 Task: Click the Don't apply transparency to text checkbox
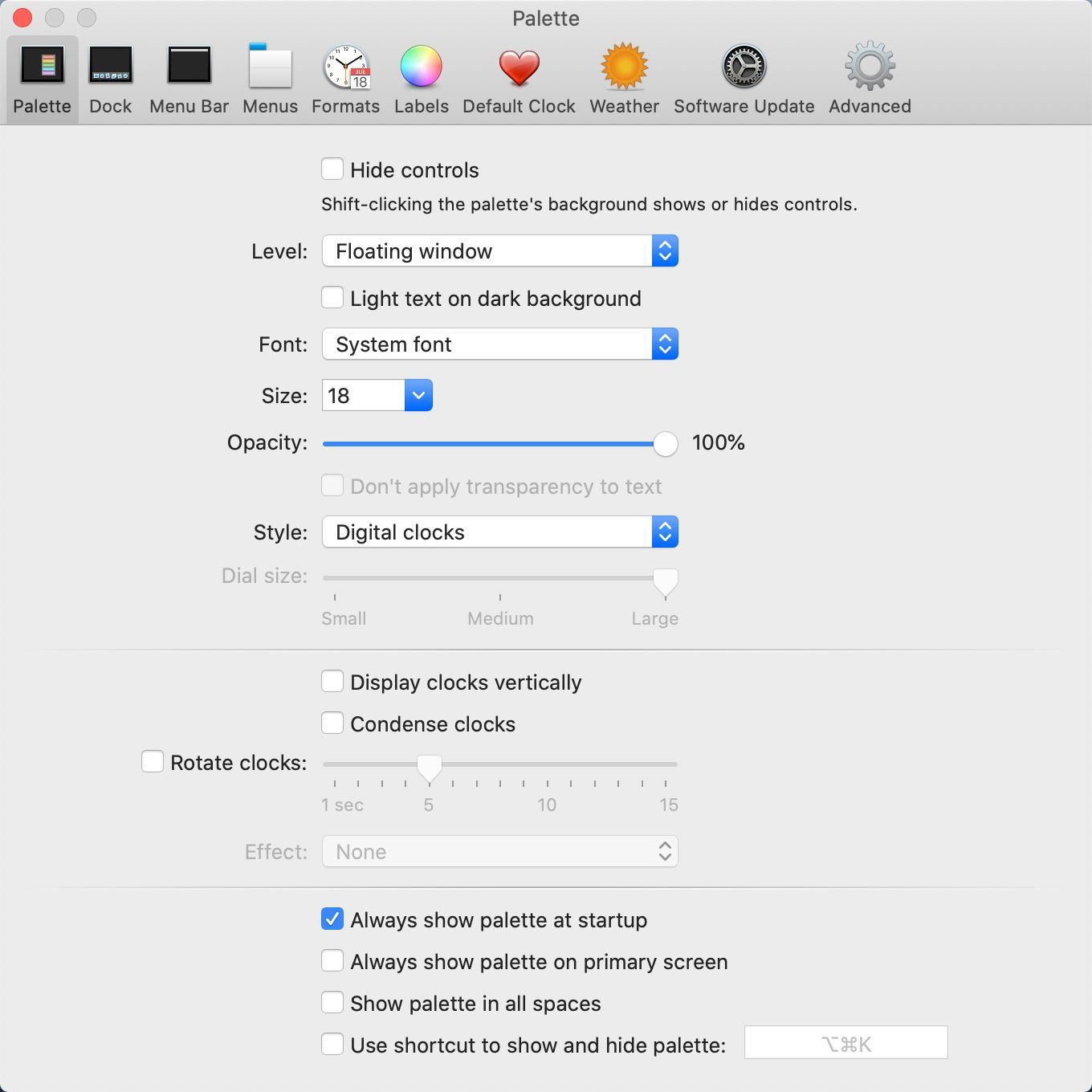click(x=332, y=486)
